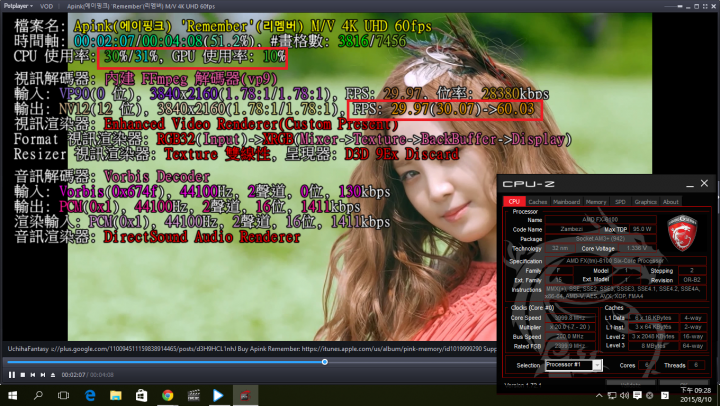The width and height of the screenshot is (720, 406).
Task: Switch to the Mainboard tab in CPU-Z
Action: click(x=566, y=202)
